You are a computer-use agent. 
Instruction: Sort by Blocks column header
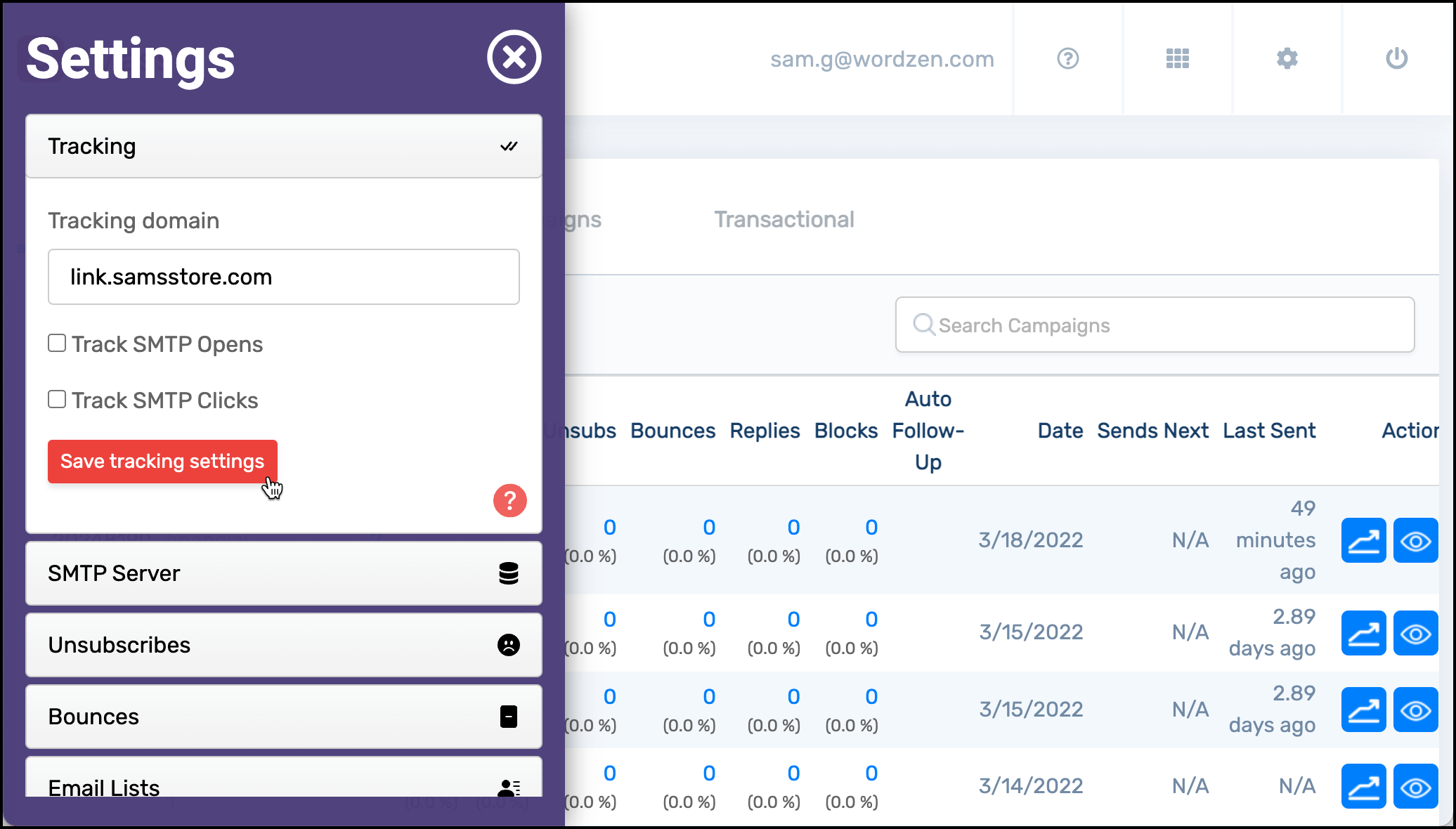point(846,431)
